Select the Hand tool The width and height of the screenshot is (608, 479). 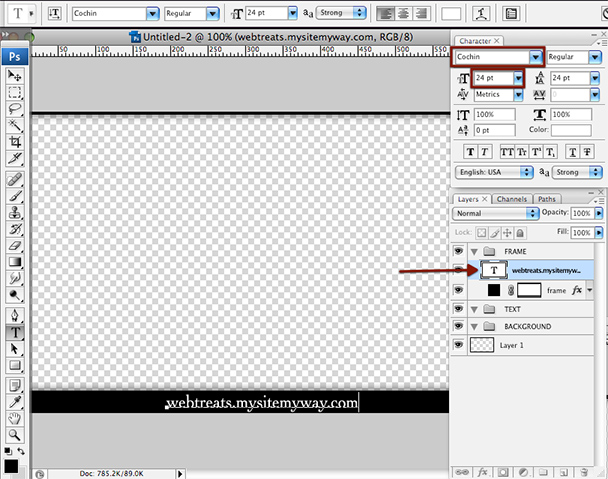(15, 418)
